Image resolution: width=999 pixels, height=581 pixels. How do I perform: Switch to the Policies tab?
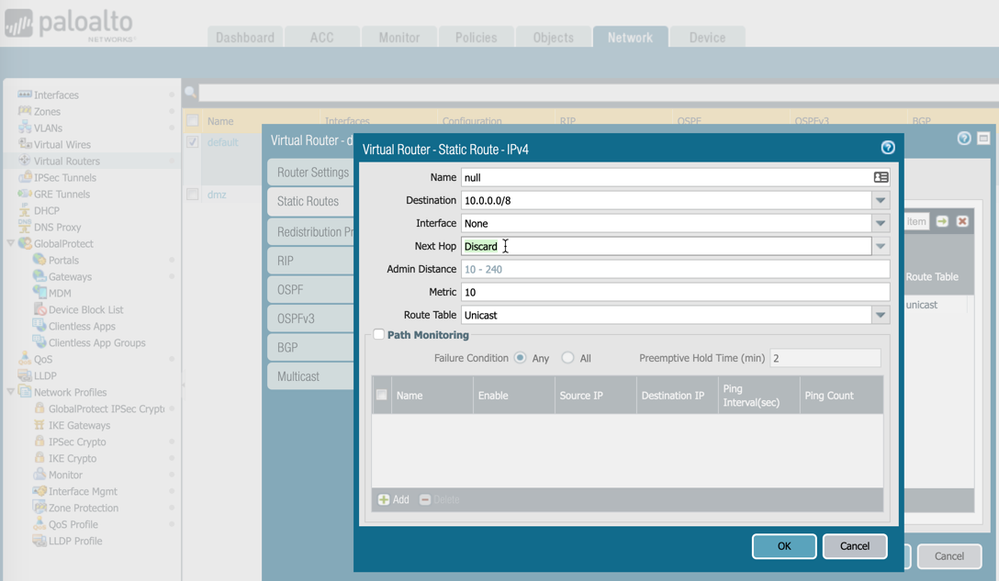476,37
